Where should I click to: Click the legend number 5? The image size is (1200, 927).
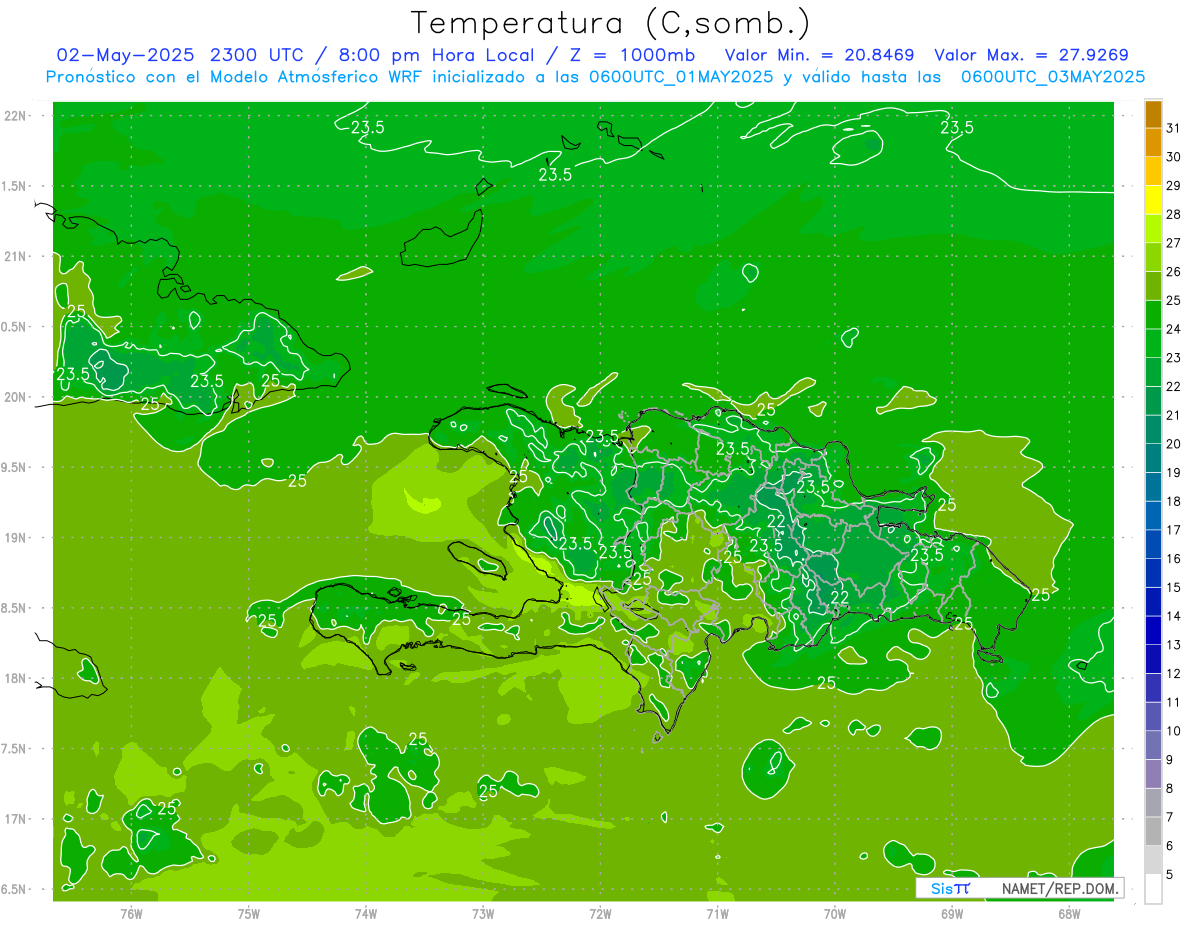point(1170,874)
